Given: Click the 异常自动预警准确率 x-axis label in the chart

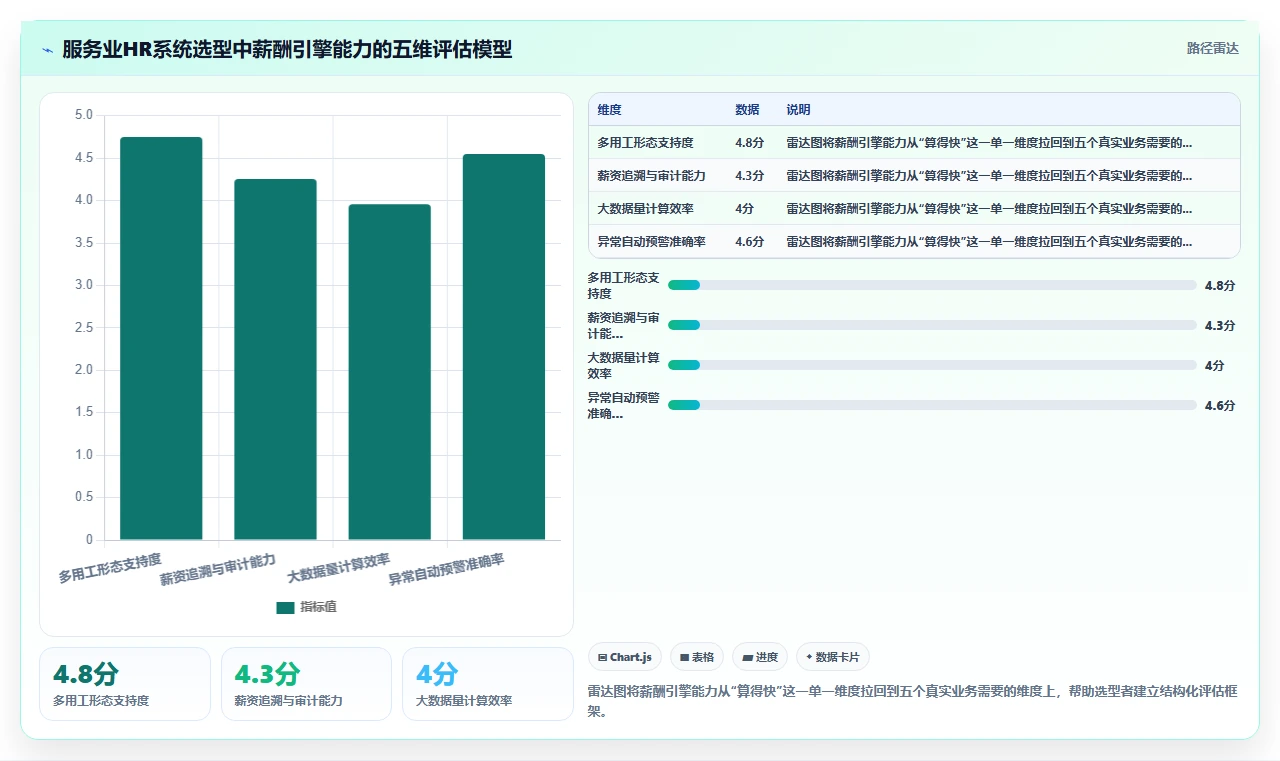Looking at the screenshot, I should tap(446, 571).
